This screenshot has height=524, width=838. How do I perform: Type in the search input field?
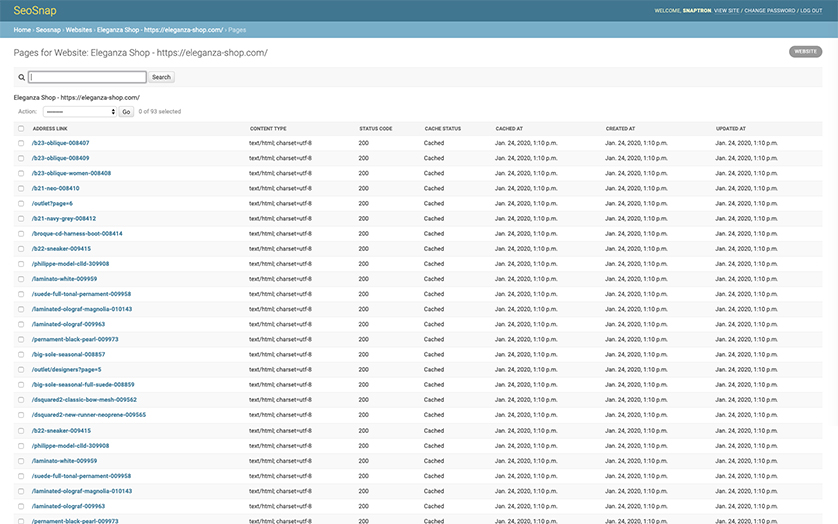[87, 77]
